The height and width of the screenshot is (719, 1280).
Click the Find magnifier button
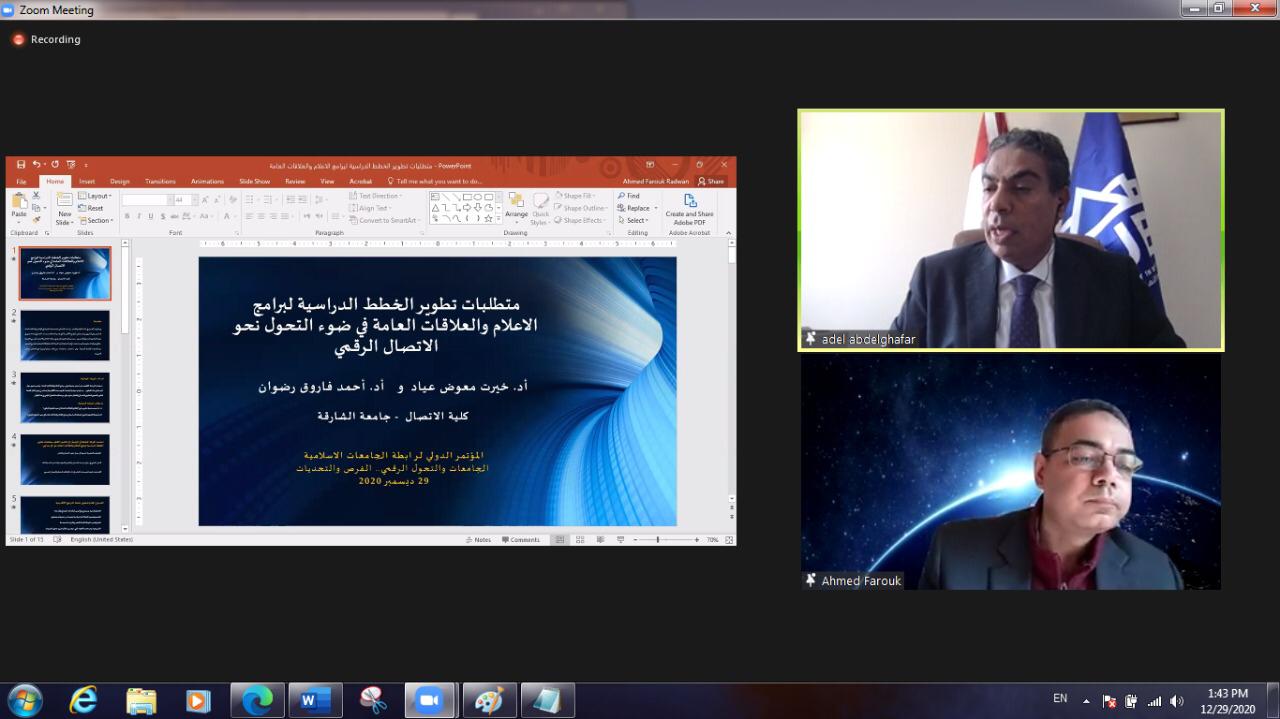[x=629, y=196]
